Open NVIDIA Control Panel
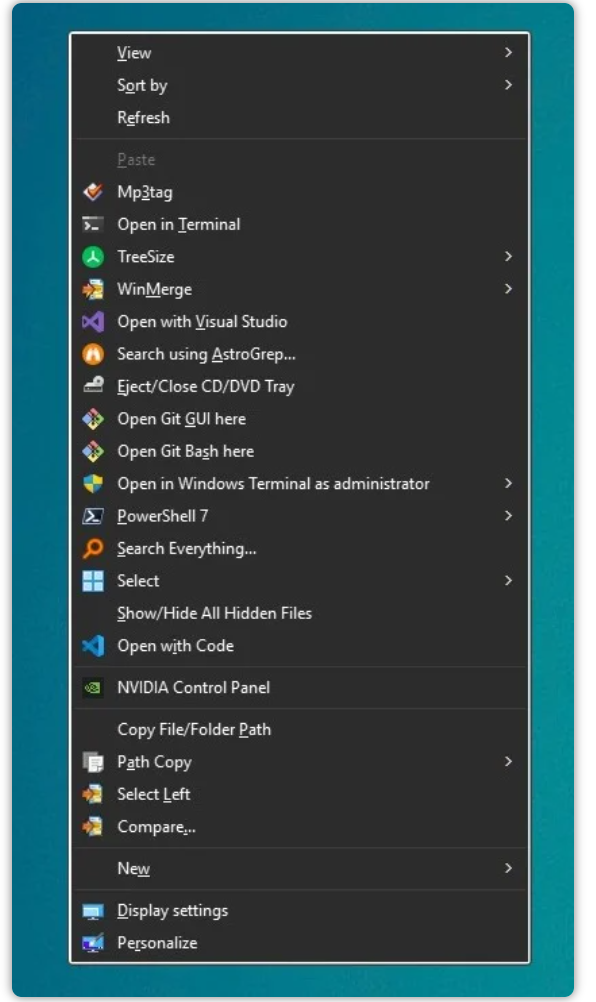This screenshot has width=596, height=1002. pos(194,688)
